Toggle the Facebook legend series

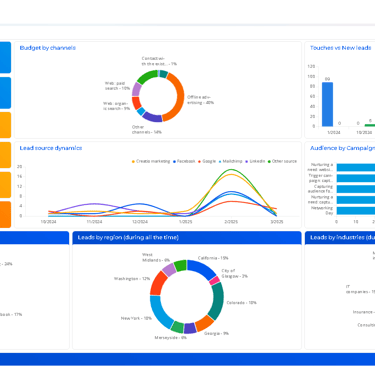click(x=184, y=161)
